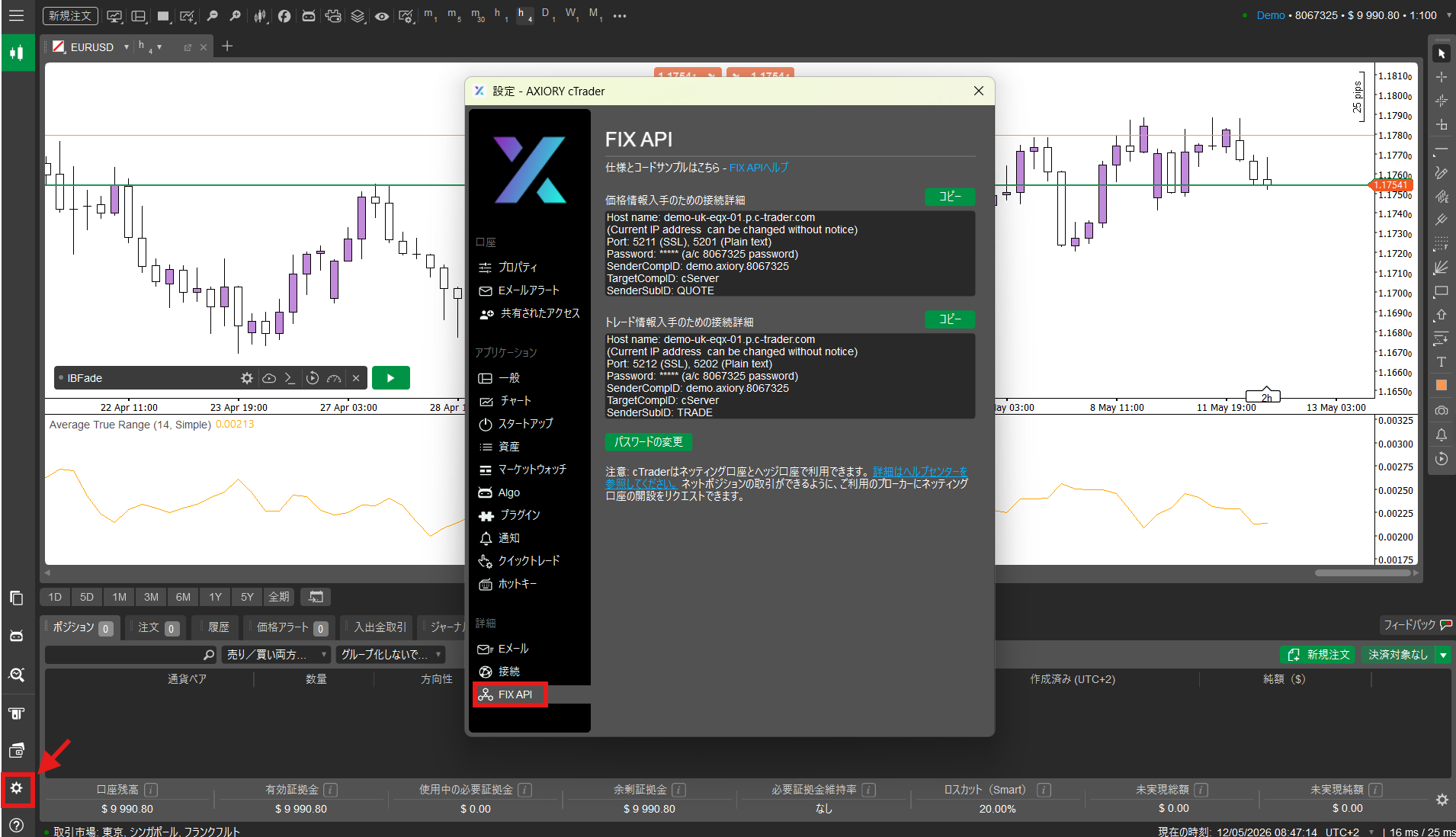
Task: Open the chart layers icon in toolbar
Action: point(358,15)
